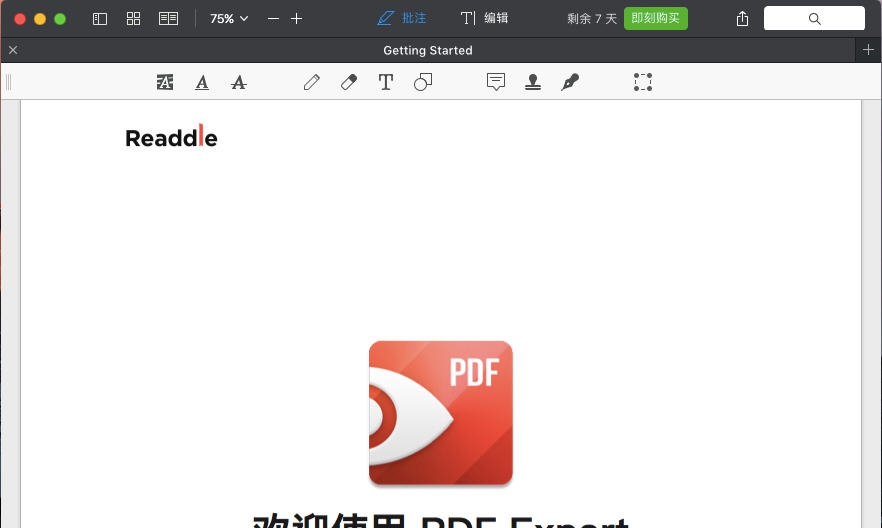This screenshot has height=528, width=882.
Task: Open the 75% zoom level dropdown
Action: tap(229, 19)
